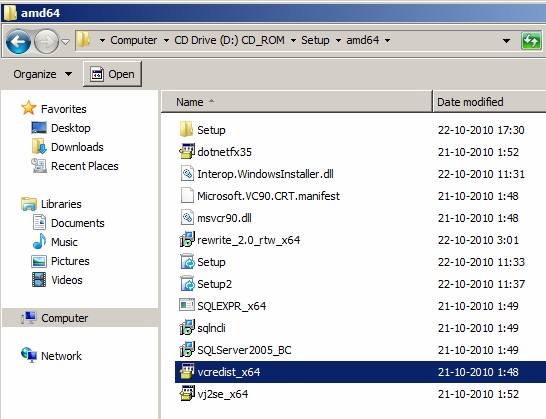Viewport: 546px width, 419px height.
Task: Click the Microsoft.VC90.CRT.manifest blank page icon
Action: (x=187, y=195)
